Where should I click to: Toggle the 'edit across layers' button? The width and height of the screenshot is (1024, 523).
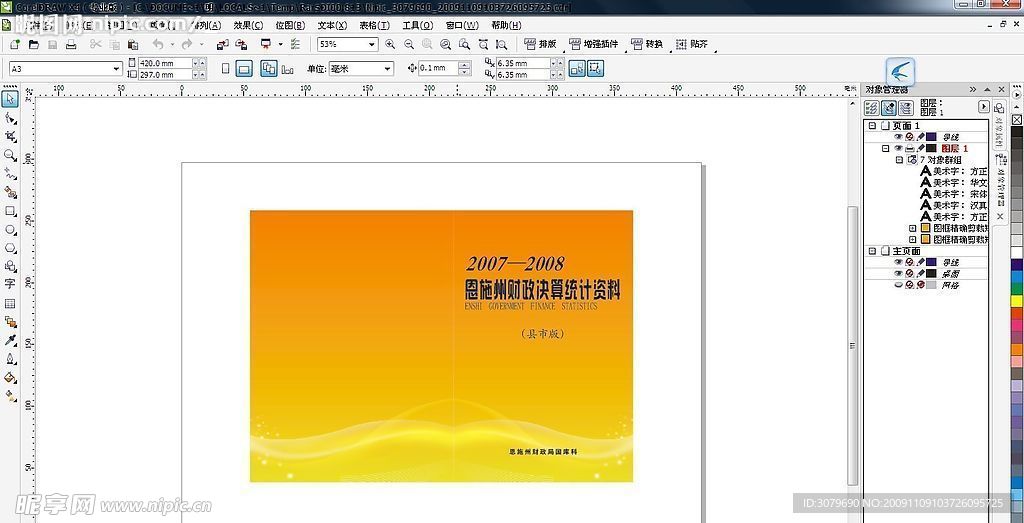click(888, 108)
